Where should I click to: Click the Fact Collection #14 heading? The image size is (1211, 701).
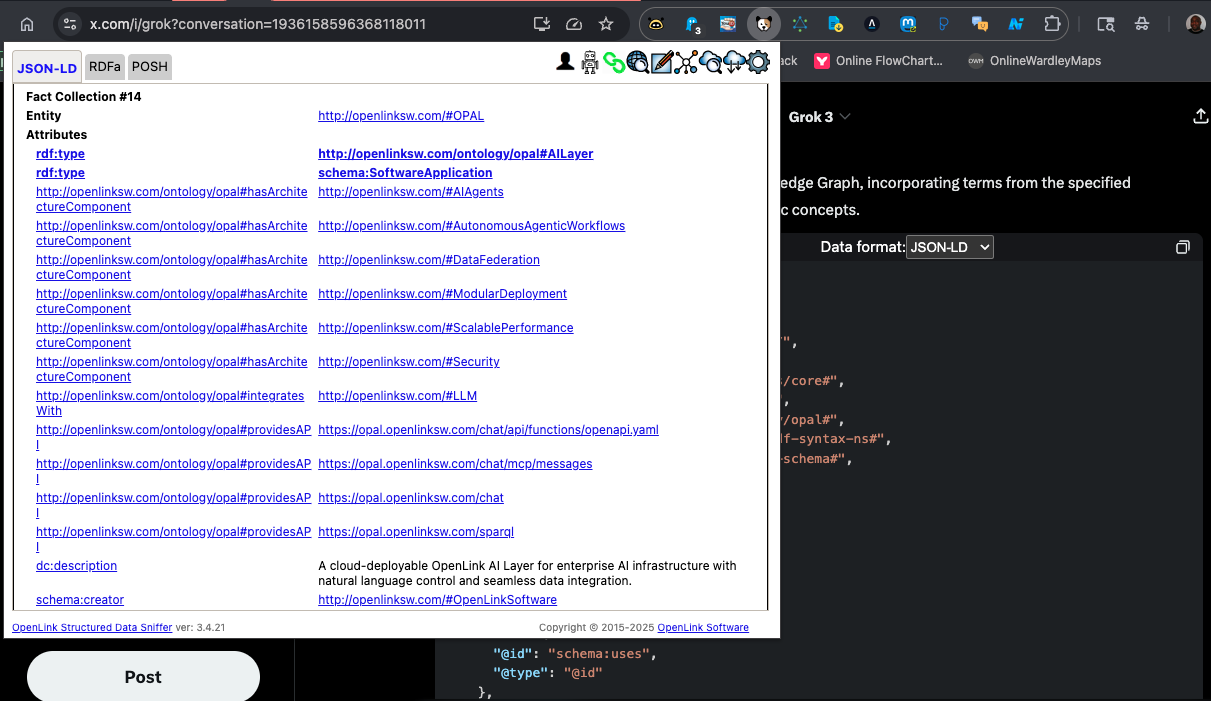click(84, 97)
